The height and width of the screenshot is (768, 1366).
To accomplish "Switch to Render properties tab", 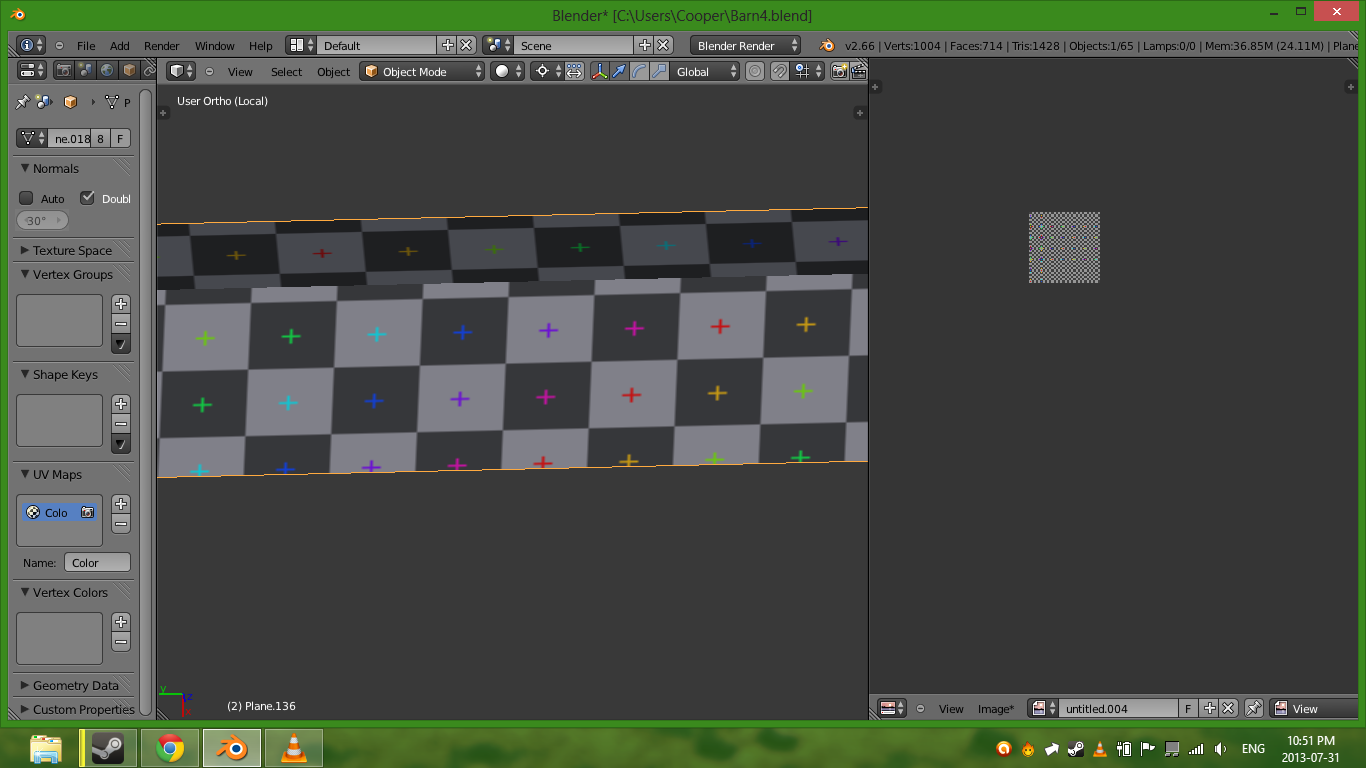I will tap(63, 70).
